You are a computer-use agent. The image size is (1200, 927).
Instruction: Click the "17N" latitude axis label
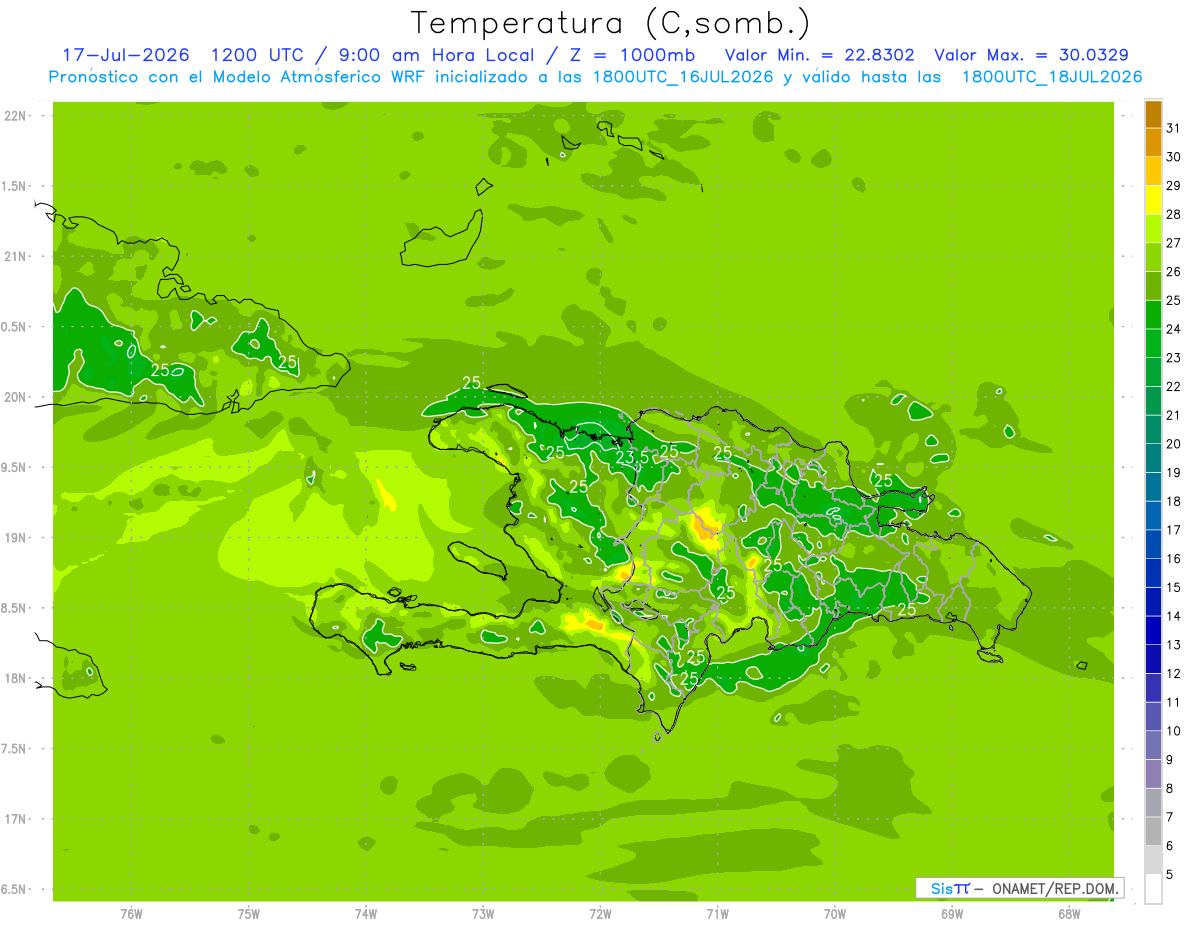tap(16, 819)
